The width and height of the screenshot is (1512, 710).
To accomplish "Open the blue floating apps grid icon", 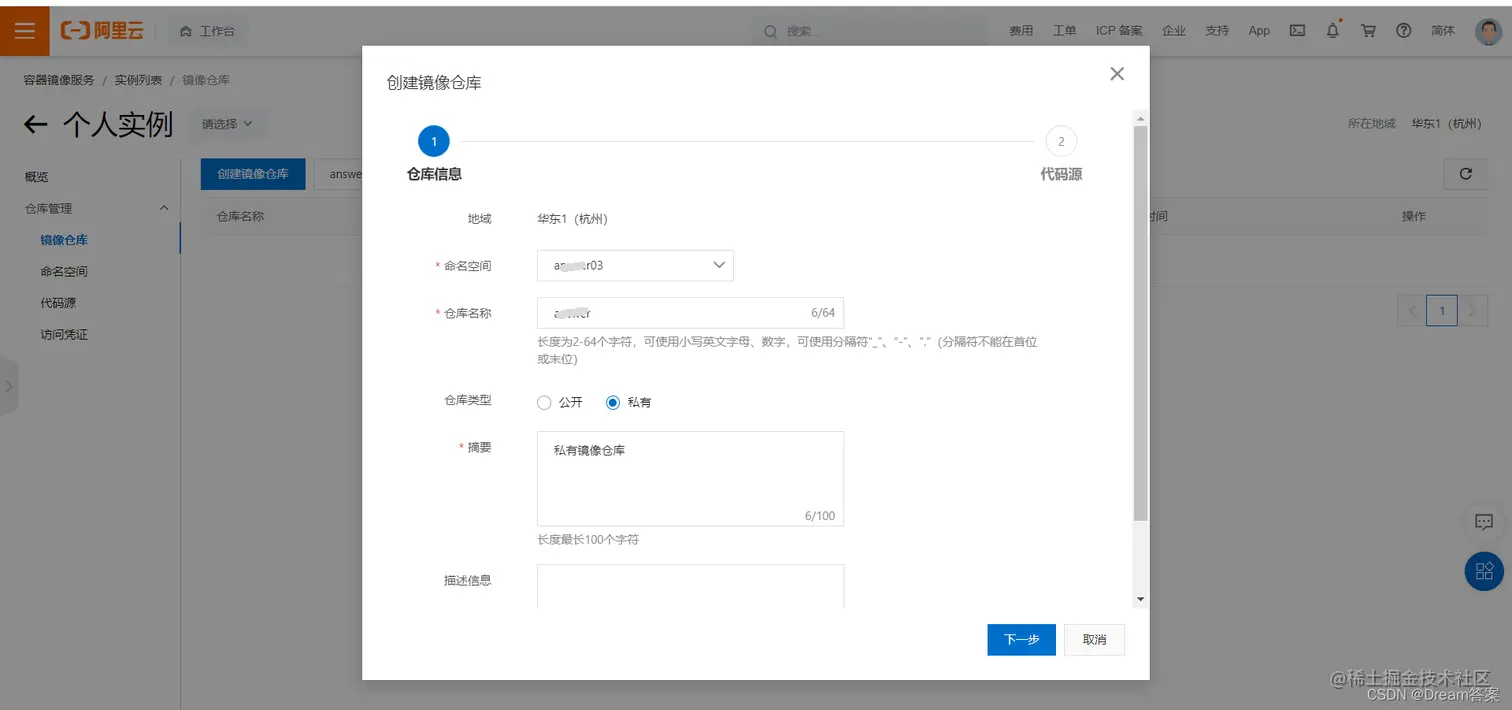I will (x=1484, y=571).
